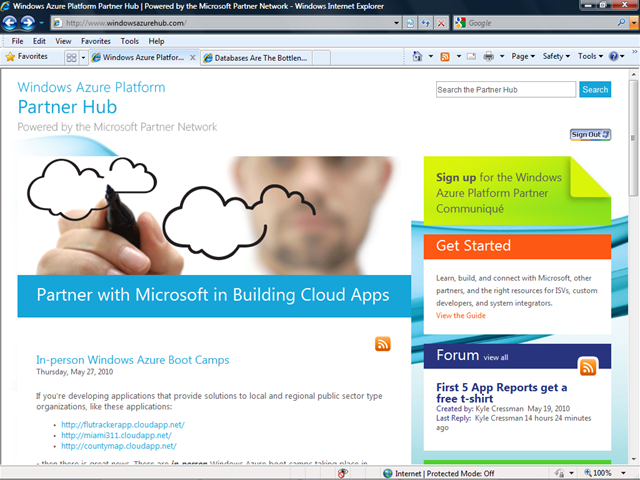Open the Edit menu
This screenshot has height=480, width=640.
pyautogui.click(x=39, y=41)
